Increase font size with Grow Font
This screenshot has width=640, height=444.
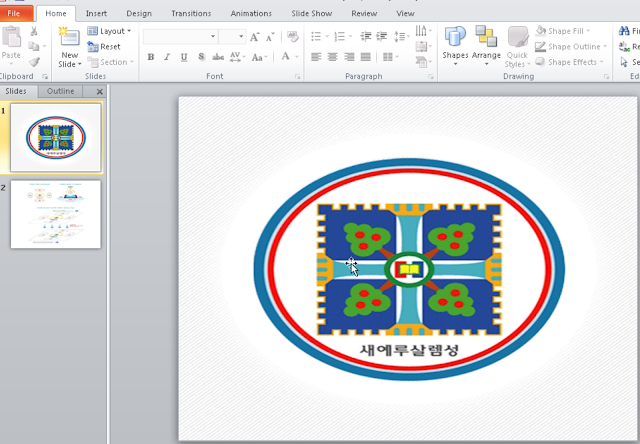tap(254, 37)
